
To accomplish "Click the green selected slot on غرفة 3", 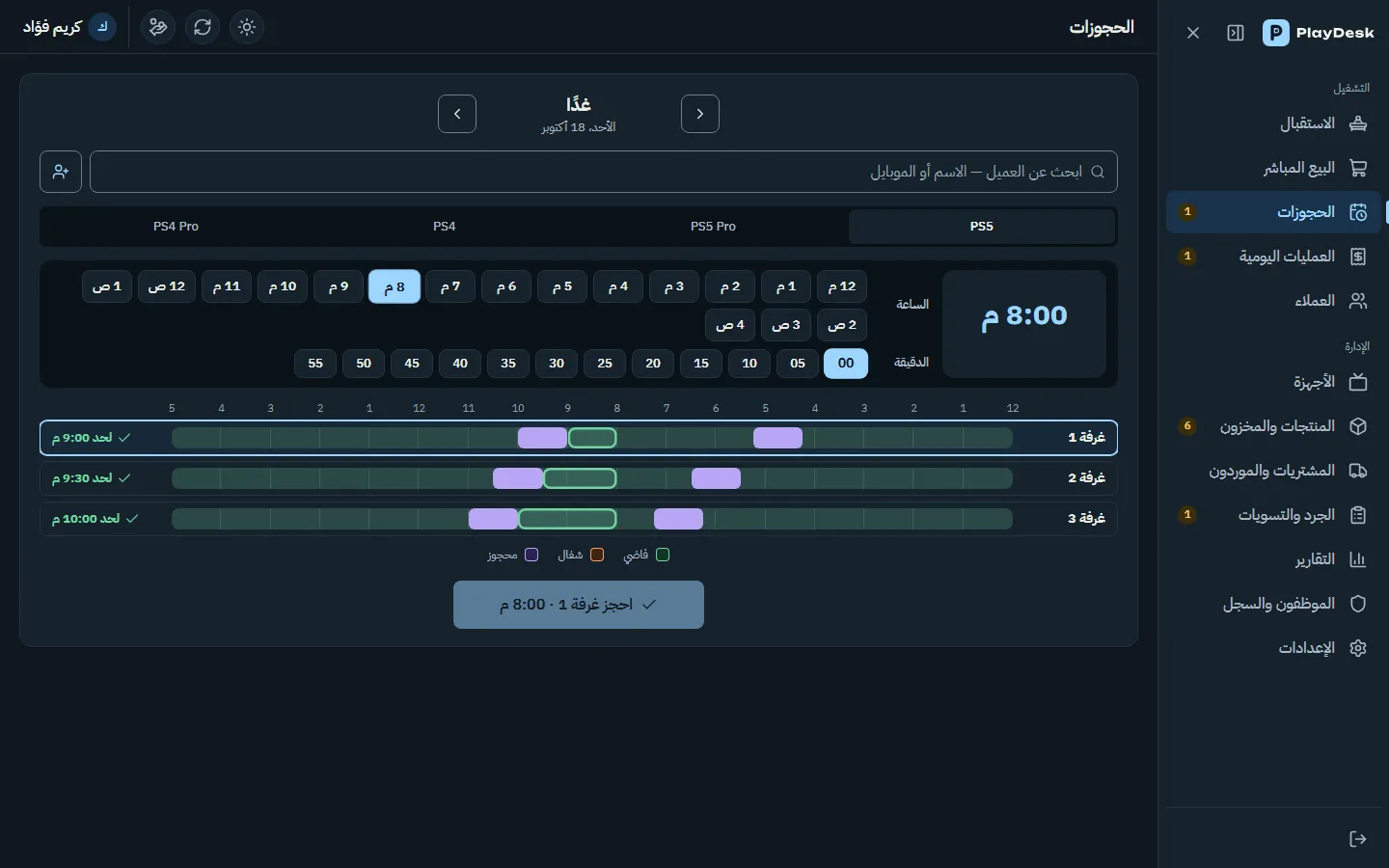I will (567, 519).
